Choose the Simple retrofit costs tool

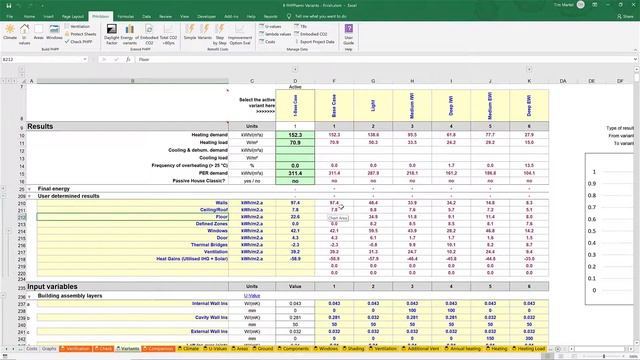point(190,32)
